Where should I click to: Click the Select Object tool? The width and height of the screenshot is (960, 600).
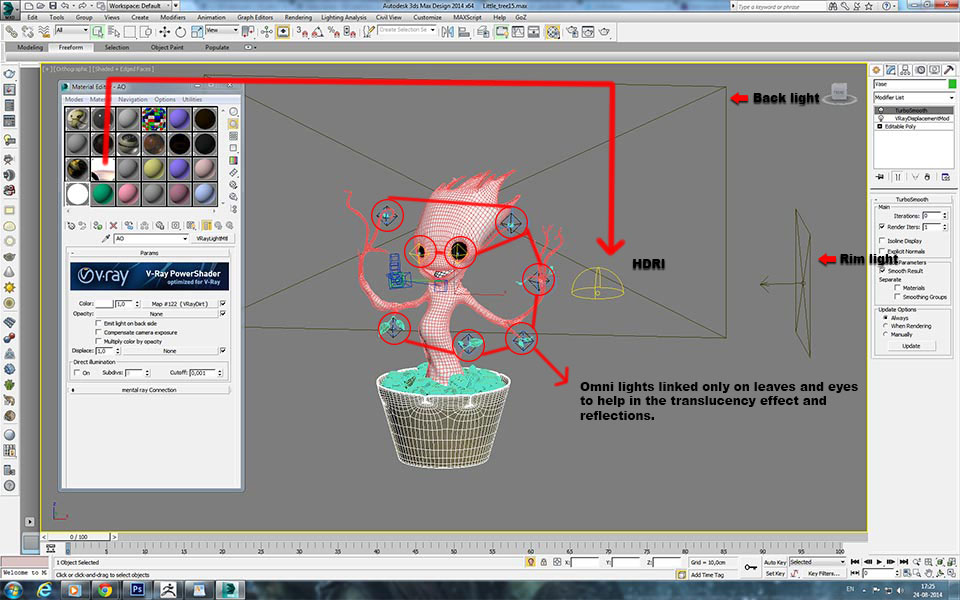98,31
